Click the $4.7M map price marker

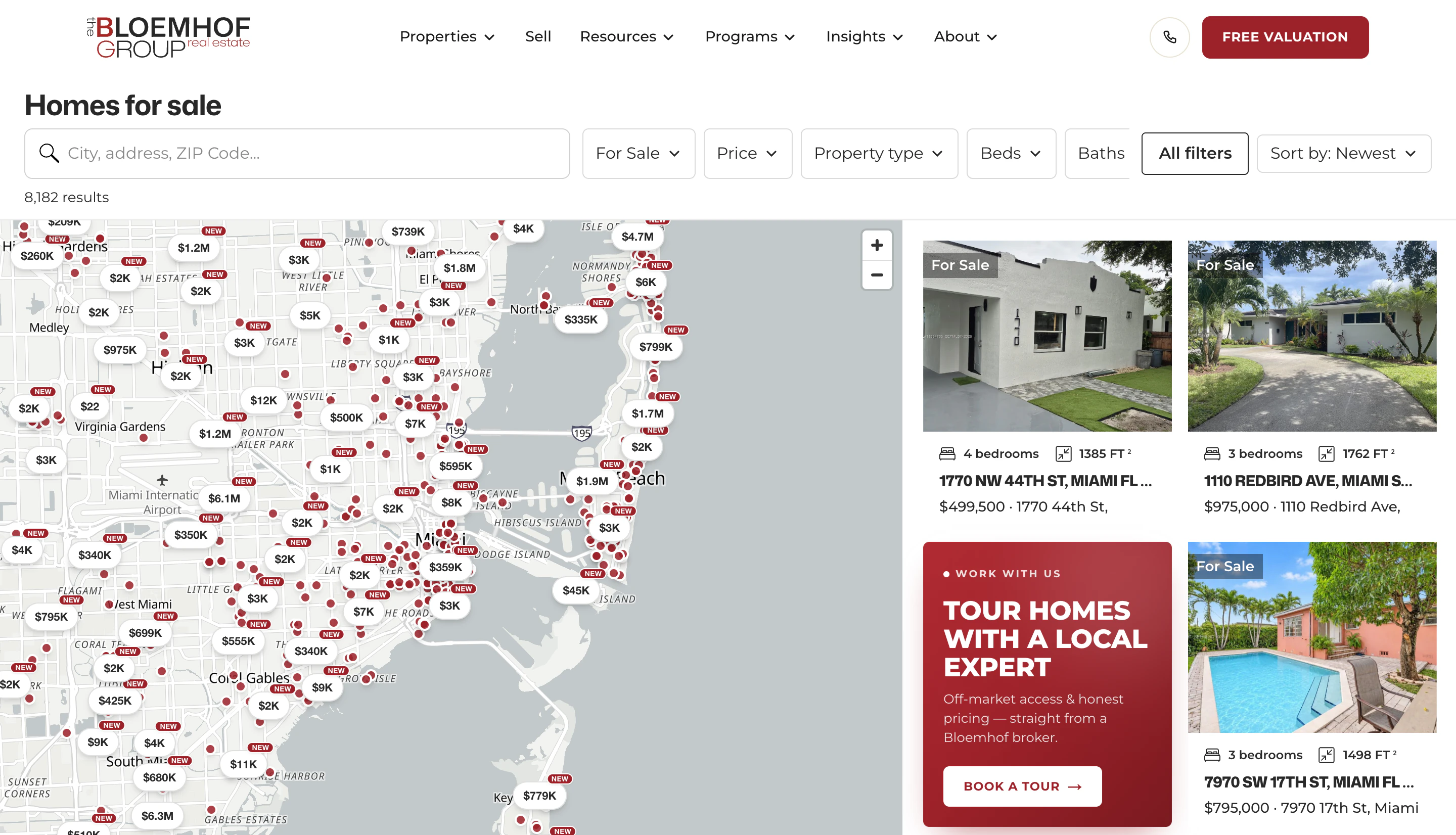[637, 237]
